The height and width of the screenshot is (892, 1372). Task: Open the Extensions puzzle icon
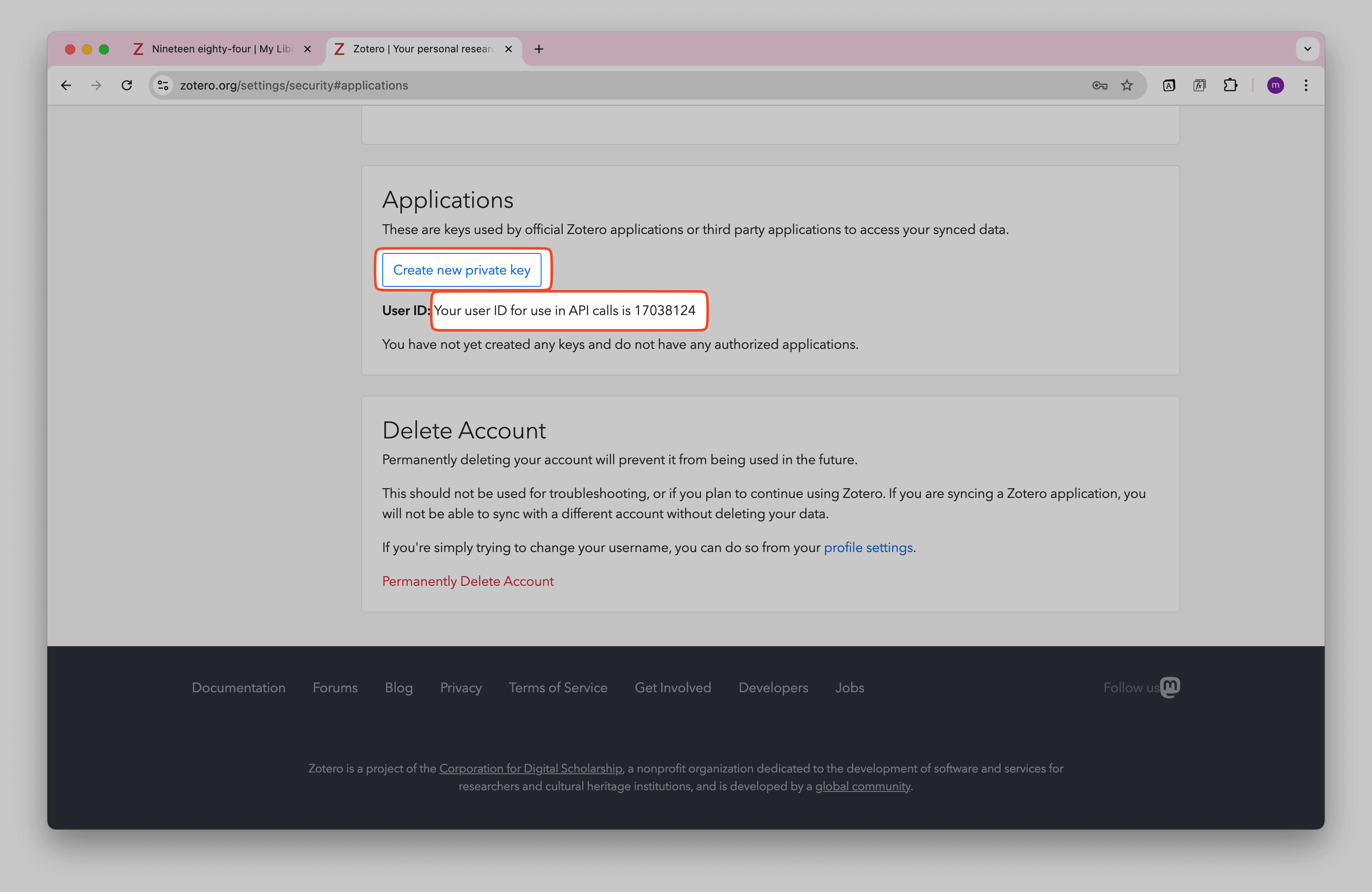tap(1230, 85)
